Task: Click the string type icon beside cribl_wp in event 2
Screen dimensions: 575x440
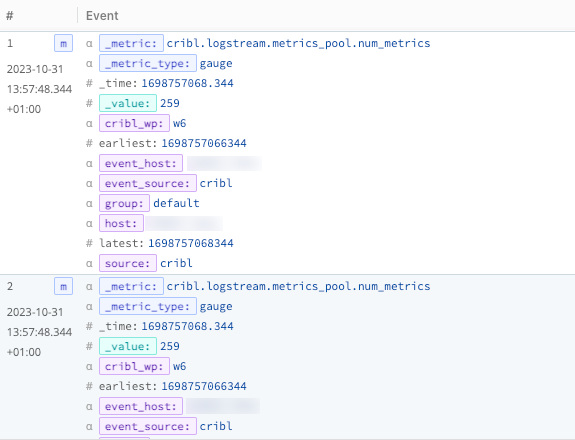Action: (x=89, y=366)
